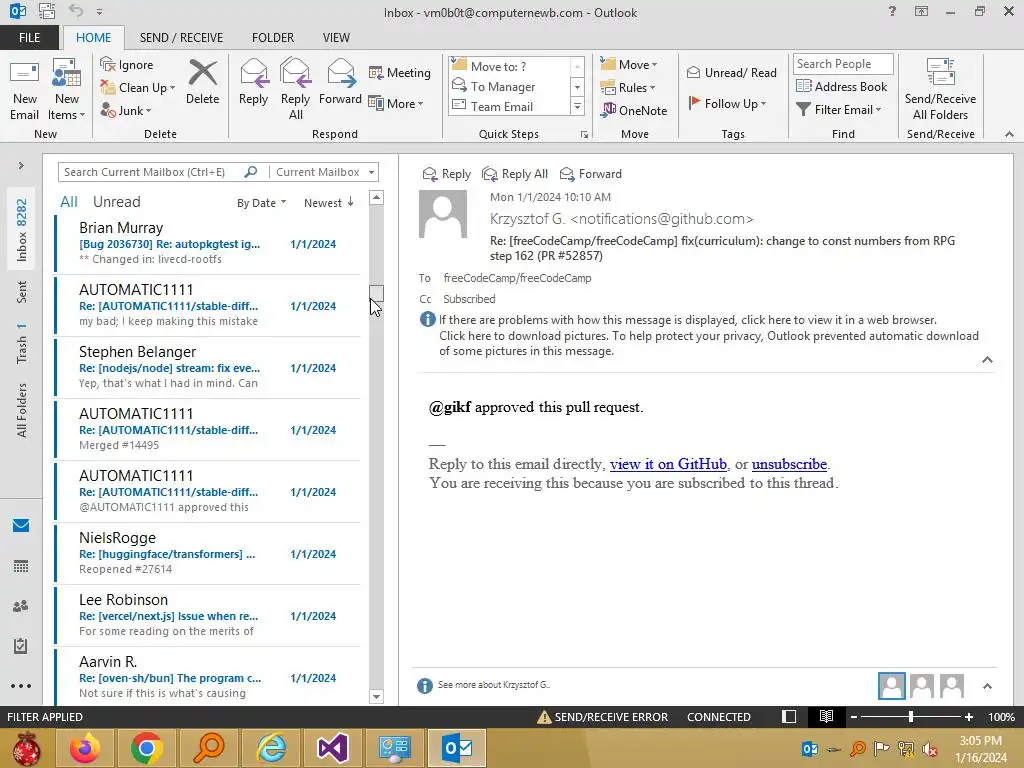This screenshot has height=768, width=1024.
Task: Show Unread messages only
Action: [x=116, y=202]
